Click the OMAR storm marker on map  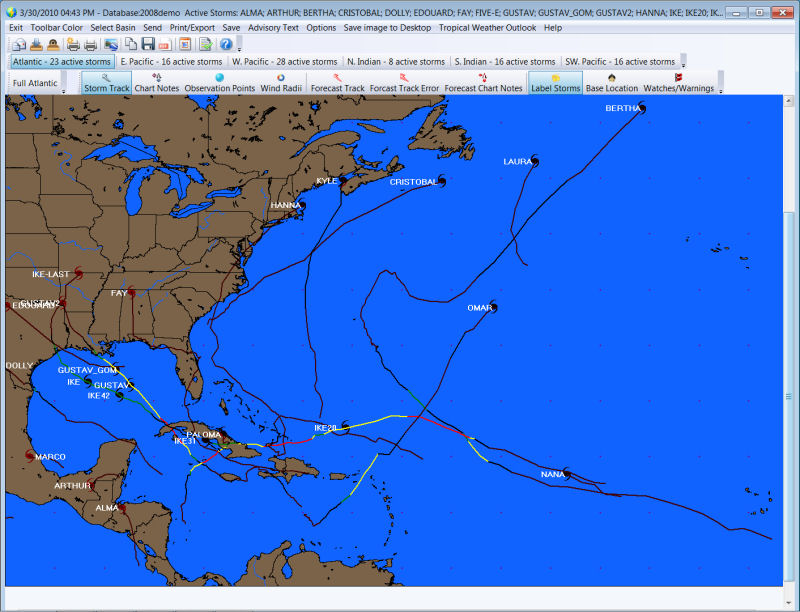click(x=493, y=307)
